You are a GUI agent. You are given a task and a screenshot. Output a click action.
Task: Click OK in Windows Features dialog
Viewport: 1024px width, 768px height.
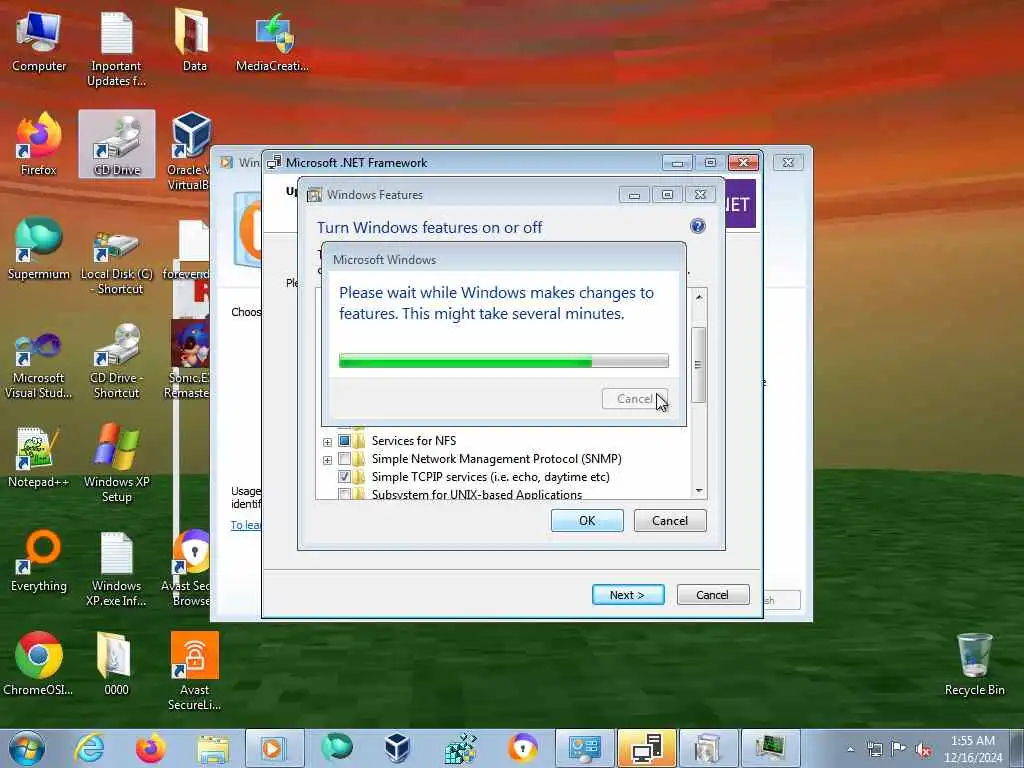click(x=587, y=520)
